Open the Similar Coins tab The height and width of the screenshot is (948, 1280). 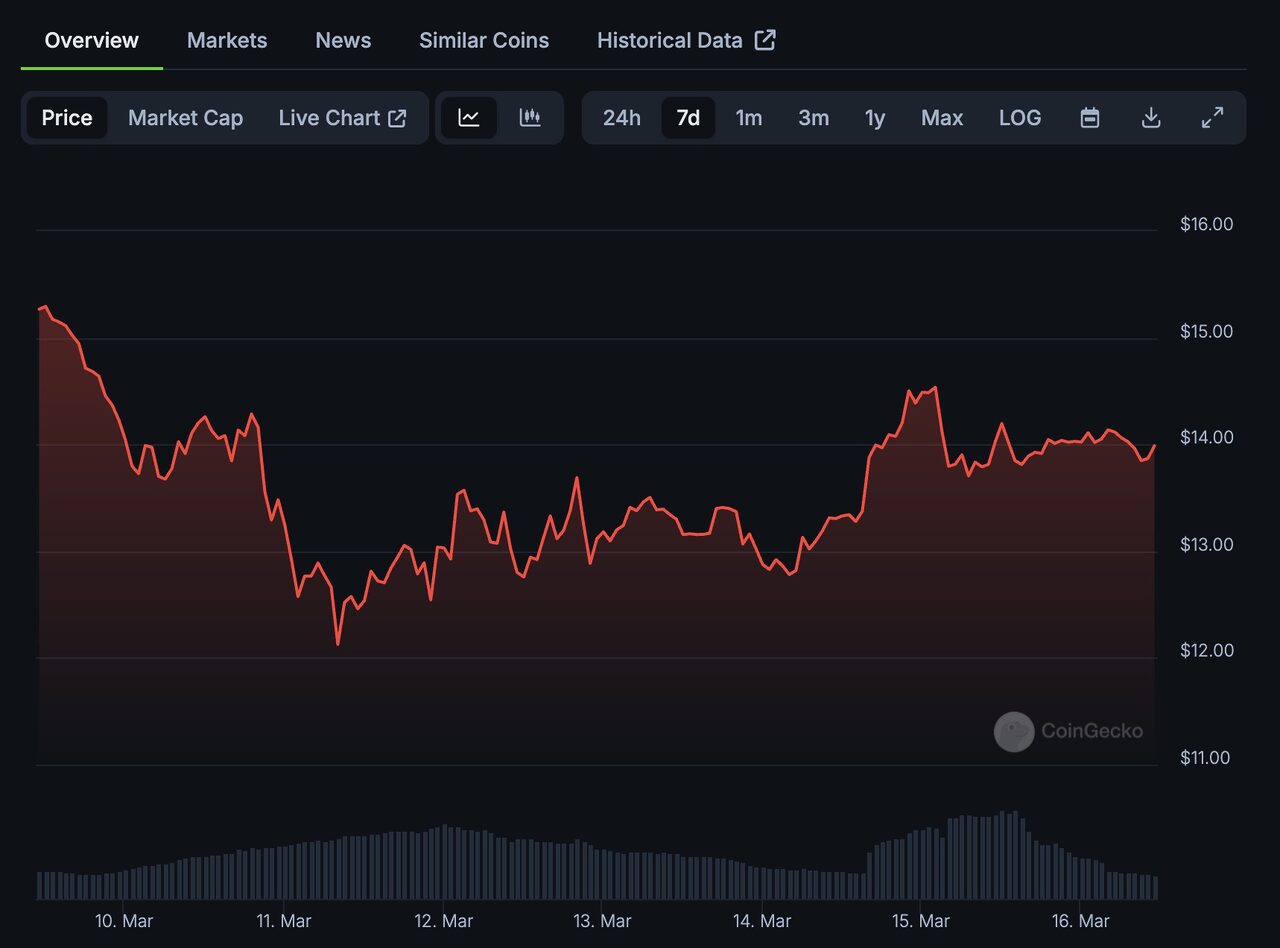pos(484,41)
